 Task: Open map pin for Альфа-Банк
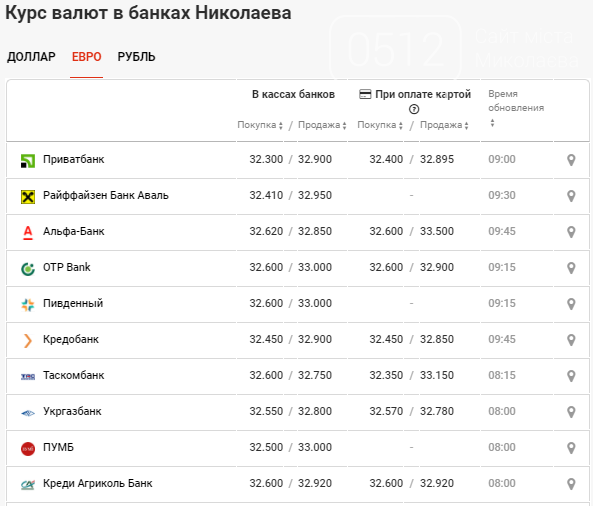tap(571, 232)
